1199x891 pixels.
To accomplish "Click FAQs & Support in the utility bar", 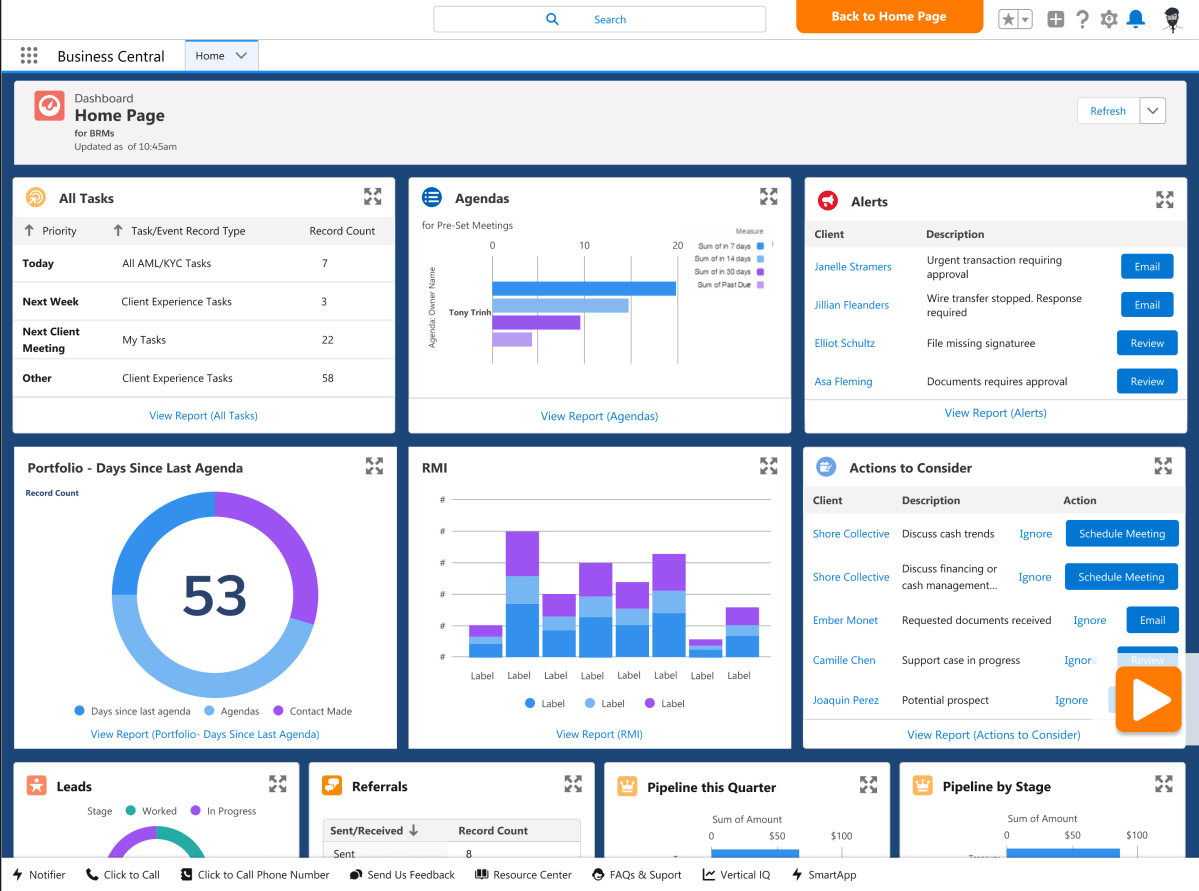I will pyautogui.click(x=637, y=874).
